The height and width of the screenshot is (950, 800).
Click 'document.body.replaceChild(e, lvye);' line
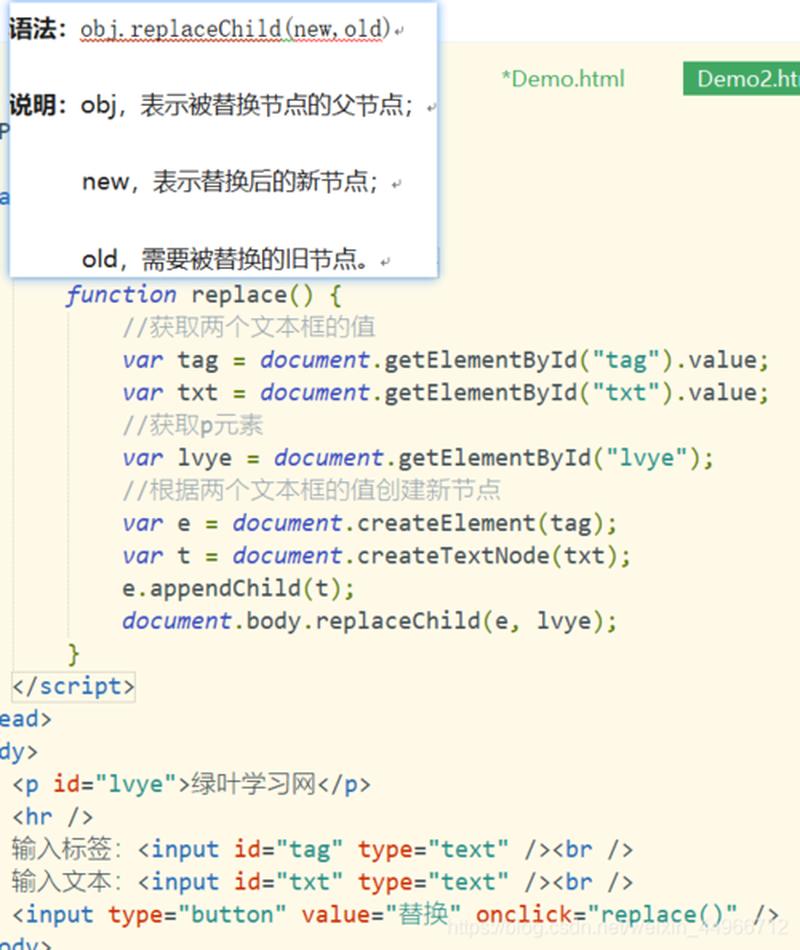point(369,622)
